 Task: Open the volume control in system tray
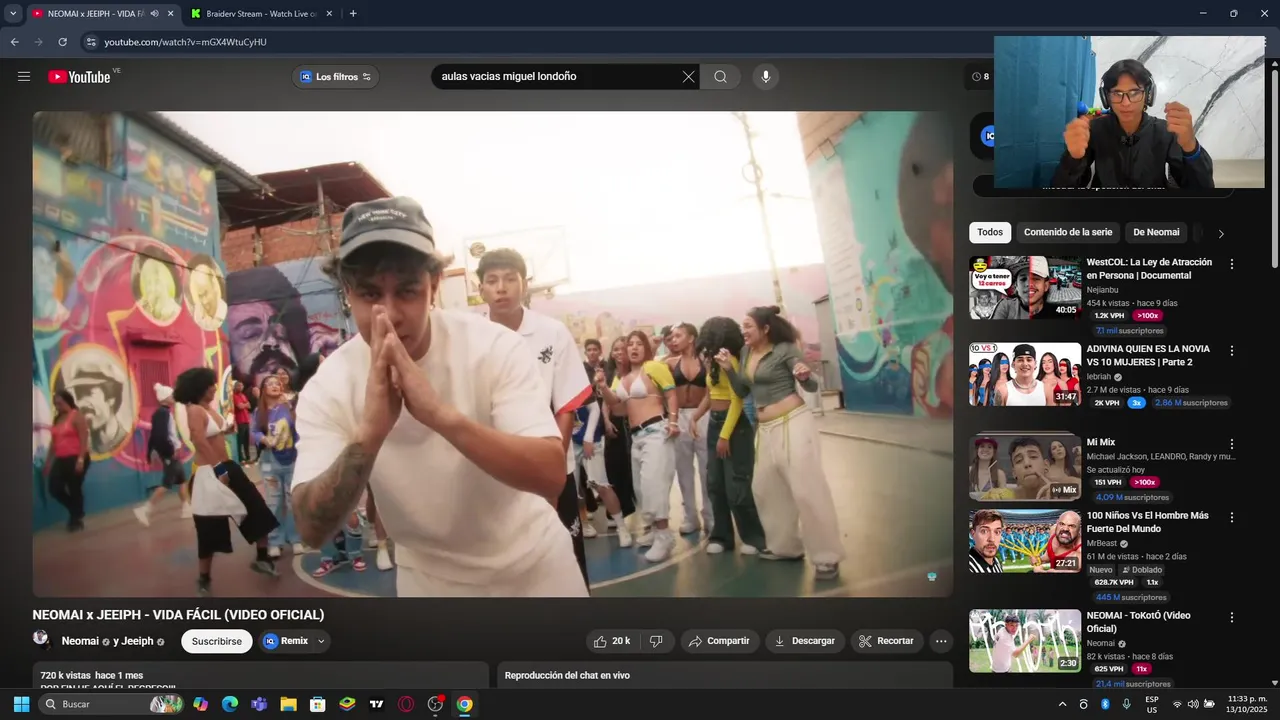[x=1193, y=704]
